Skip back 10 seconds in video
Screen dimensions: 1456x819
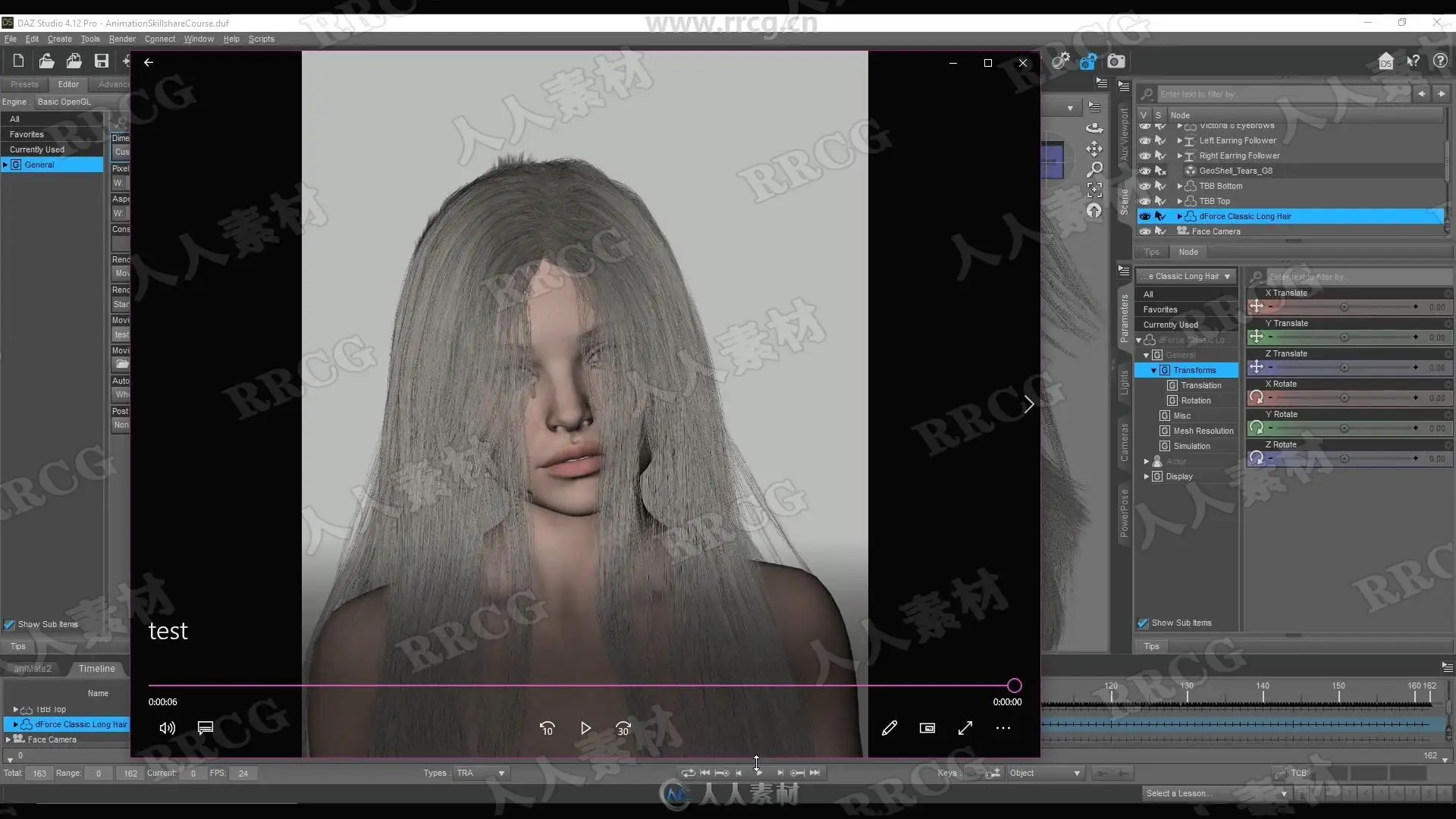547,728
